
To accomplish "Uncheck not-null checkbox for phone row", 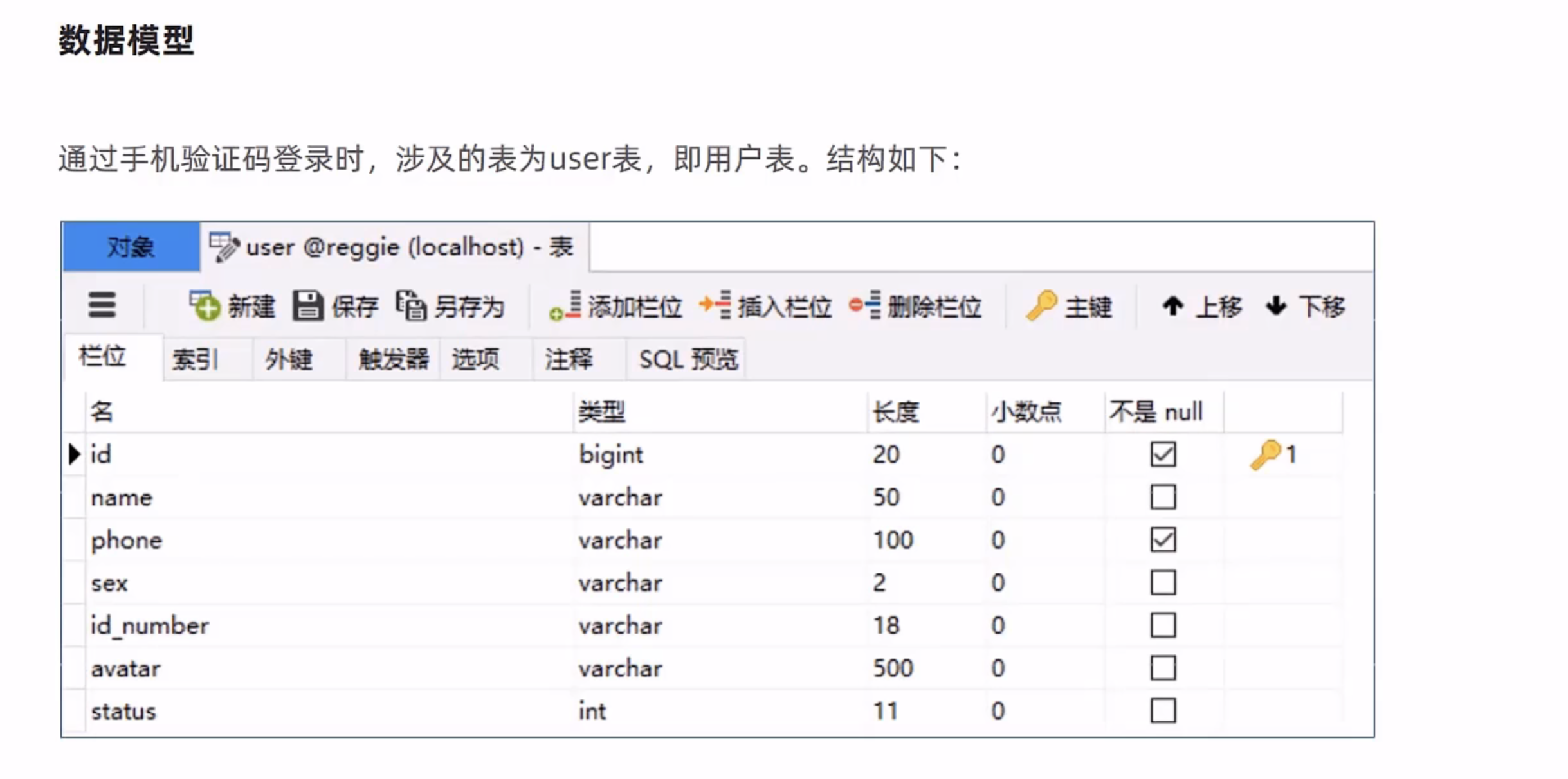I will (x=1163, y=540).
